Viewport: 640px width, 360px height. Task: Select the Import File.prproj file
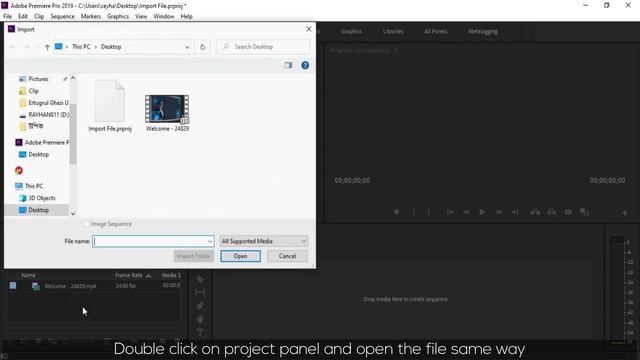click(110, 106)
